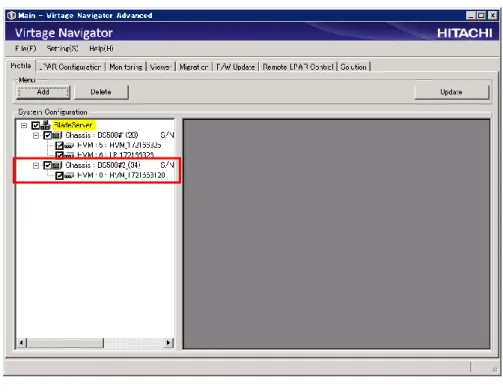Click the Delete button

[x=101, y=92]
